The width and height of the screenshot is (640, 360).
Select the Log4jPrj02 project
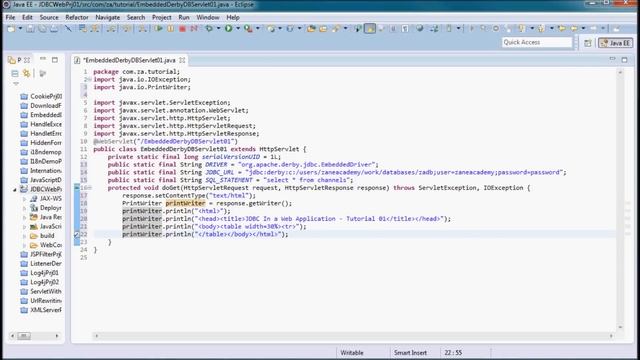click(40, 282)
